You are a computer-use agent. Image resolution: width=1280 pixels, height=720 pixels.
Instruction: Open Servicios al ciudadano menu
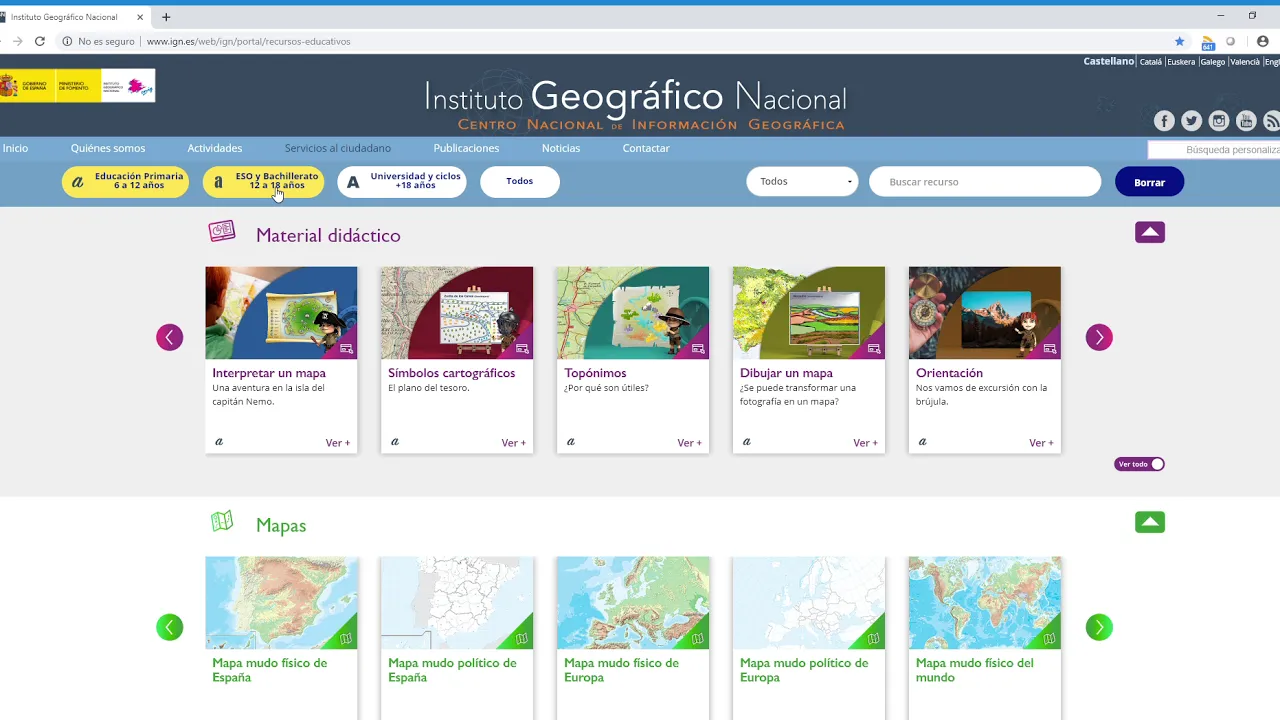point(338,148)
